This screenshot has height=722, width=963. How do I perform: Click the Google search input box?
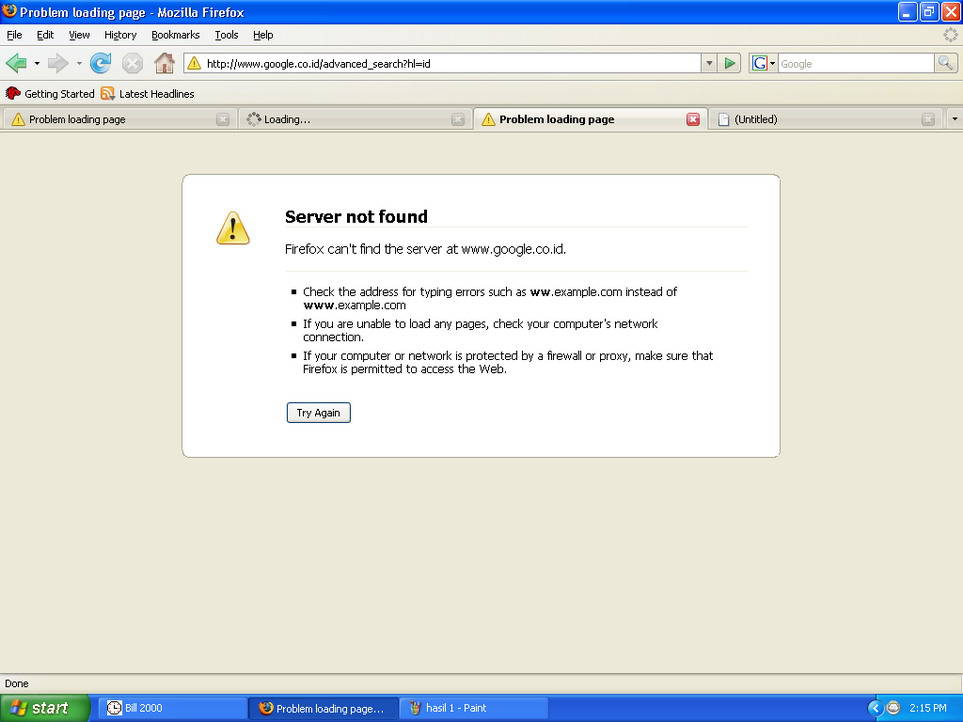[856, 63]
